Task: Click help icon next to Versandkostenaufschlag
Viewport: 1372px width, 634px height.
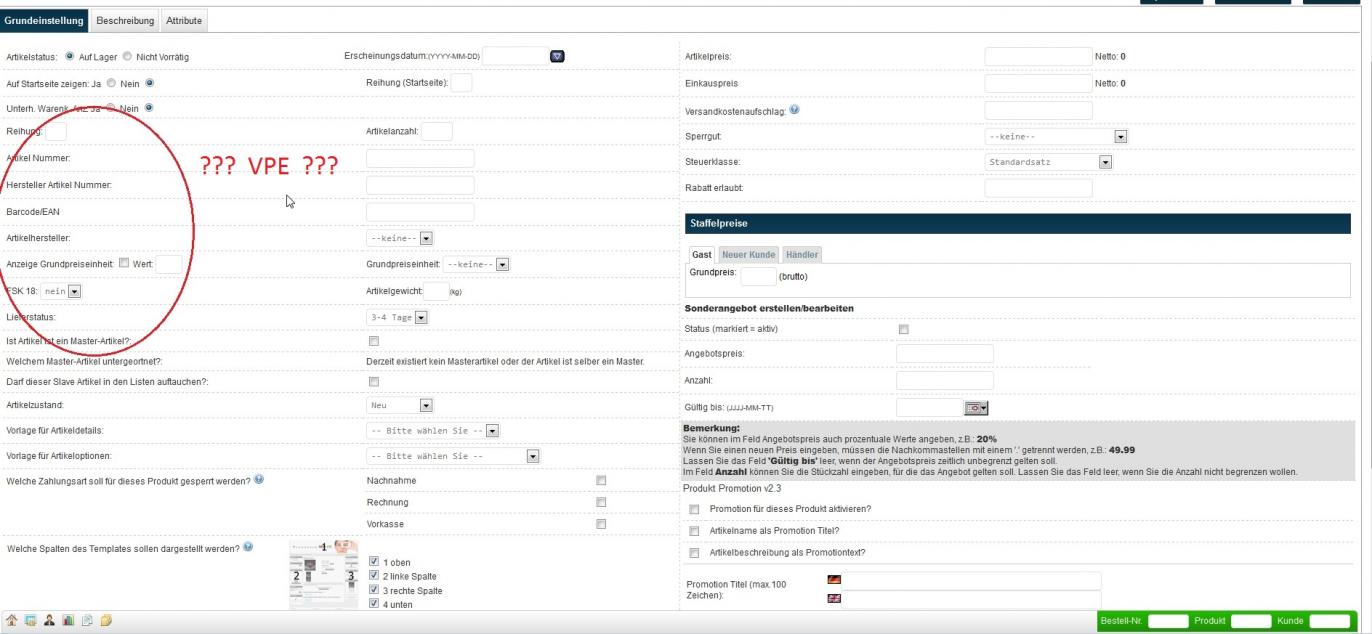Action: 794,110
